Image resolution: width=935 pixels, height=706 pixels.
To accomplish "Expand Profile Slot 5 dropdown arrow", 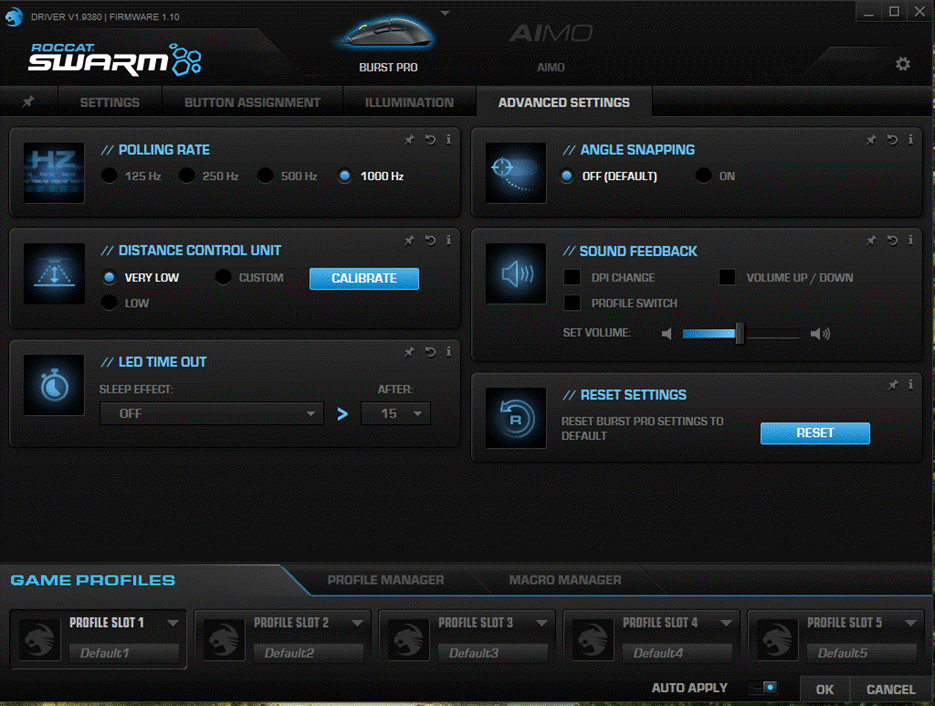I will pyautogui.click(x=911, y=623).
